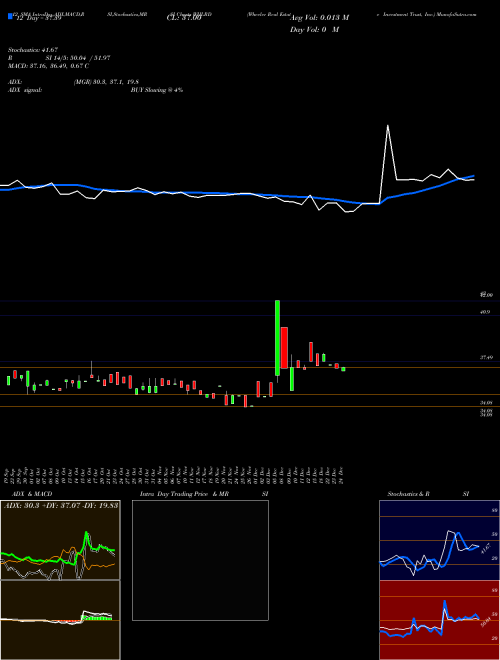500x660 pixels.
Task: Click the white price line spike peak
Action: pyautogui.click(x=388, y=125)
